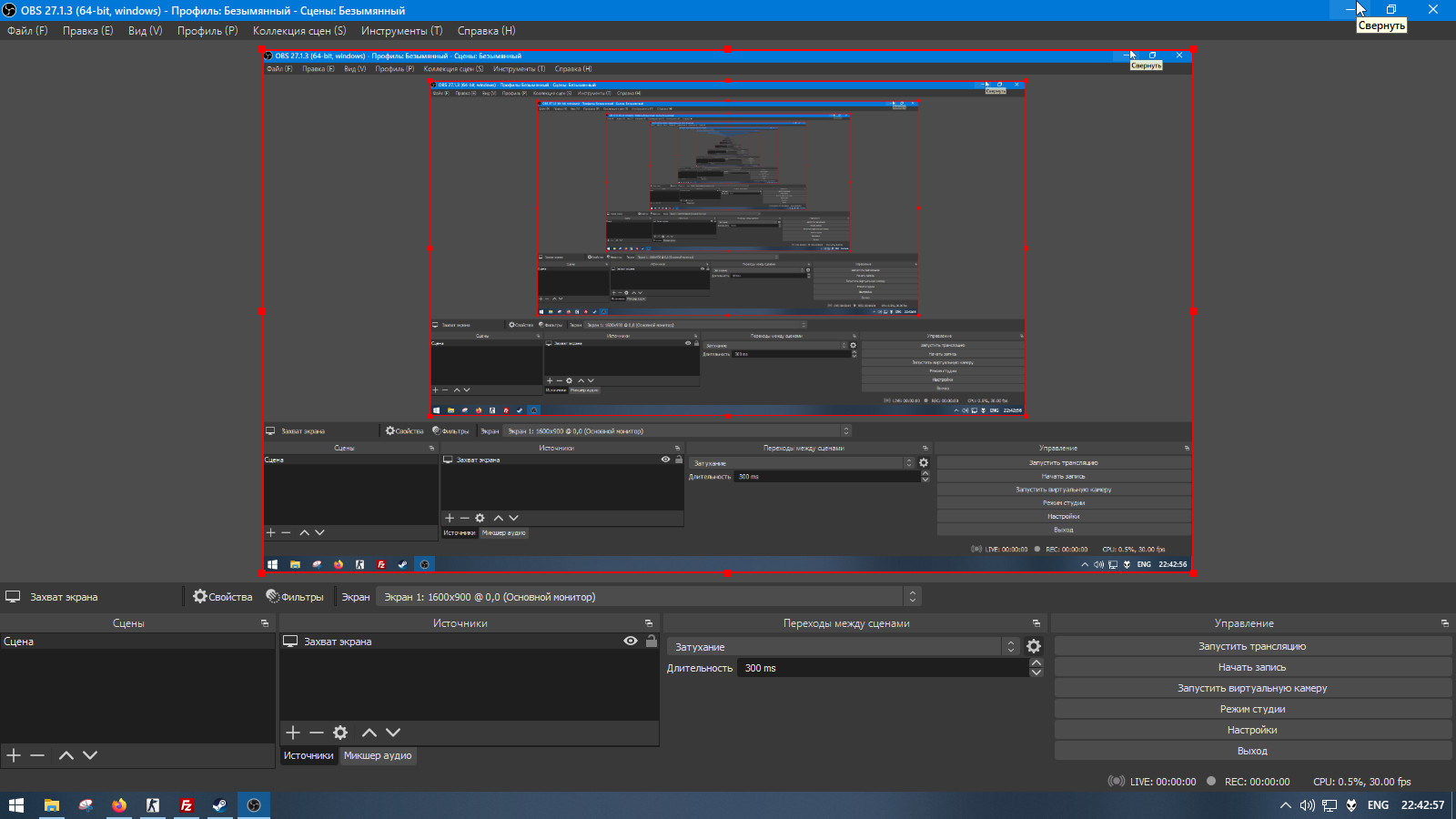Add a new source with plus icon
This screenshot has height=819, width=1456.
pyautogui.click(x=293, y=733)
